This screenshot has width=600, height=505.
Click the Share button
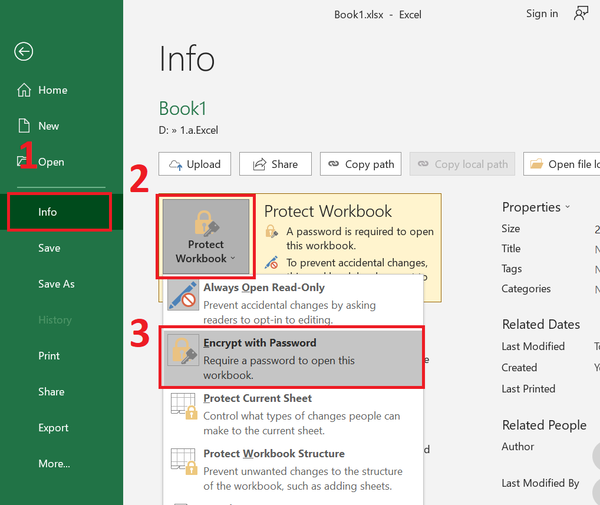click(276, 164)
